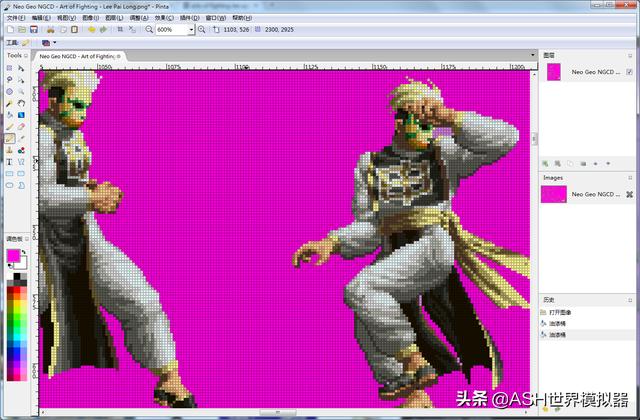Expand the tool options dropdown arrow

(x=54, y=43)
